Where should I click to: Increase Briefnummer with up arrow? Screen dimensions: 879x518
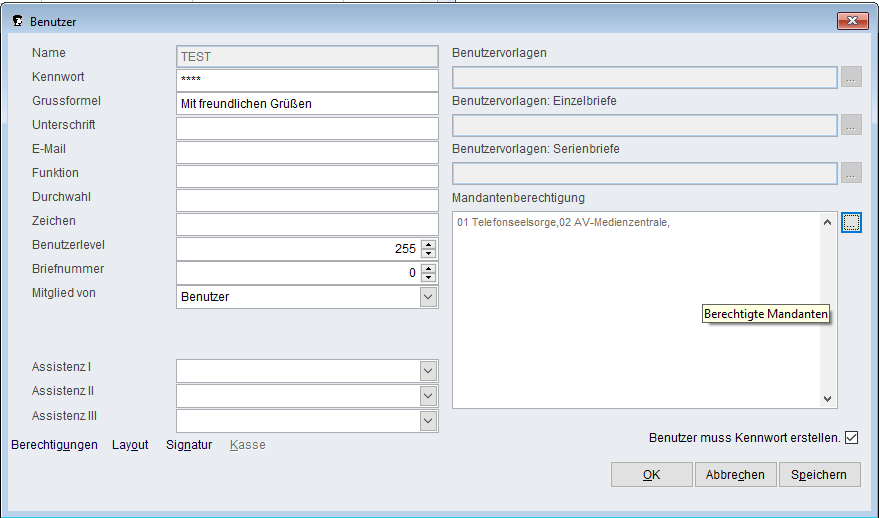click(429, 268)
